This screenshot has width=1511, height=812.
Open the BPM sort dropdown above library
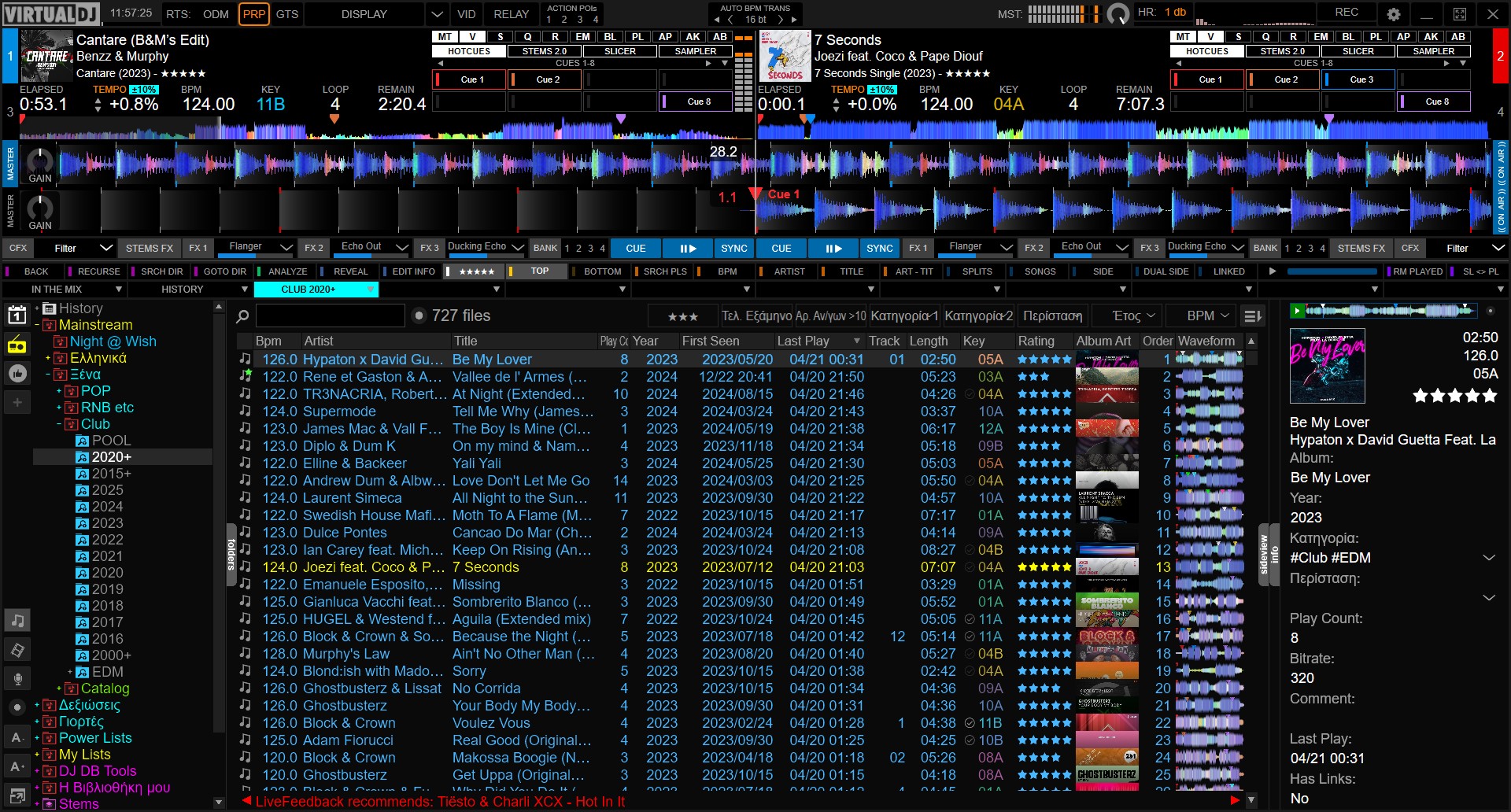click(1200, 316)
